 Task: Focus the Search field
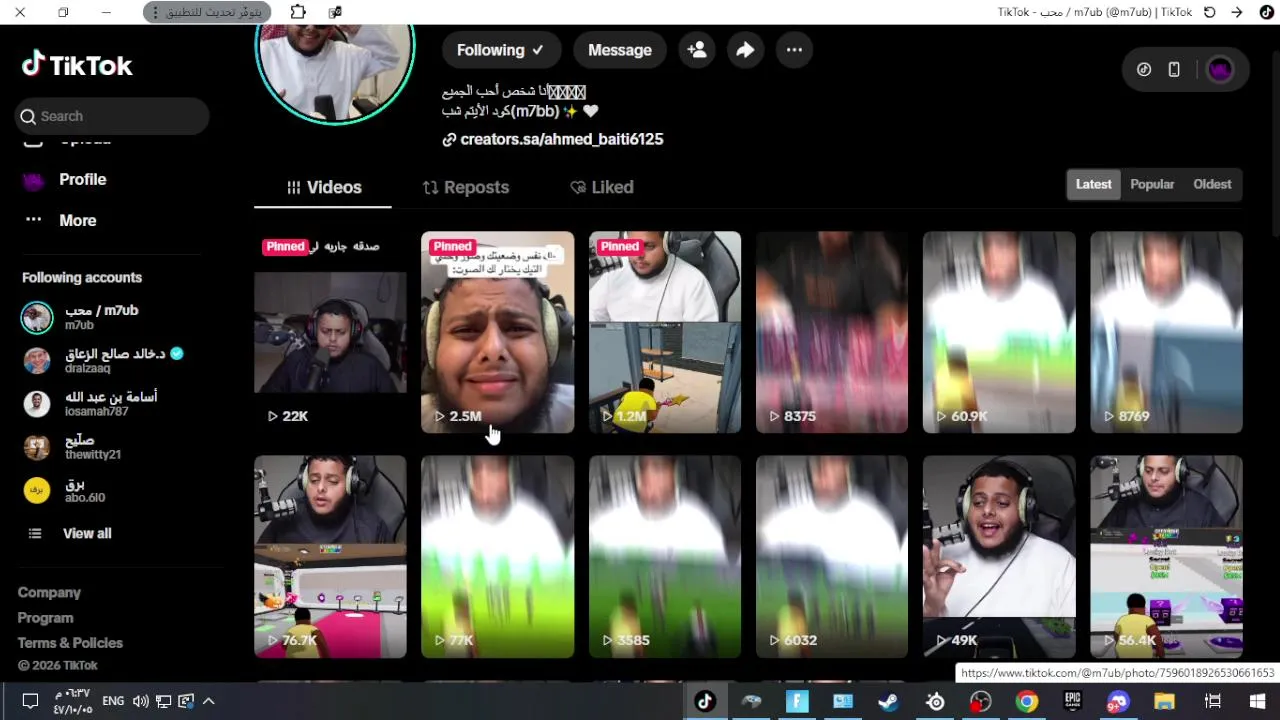pos(112,116)
